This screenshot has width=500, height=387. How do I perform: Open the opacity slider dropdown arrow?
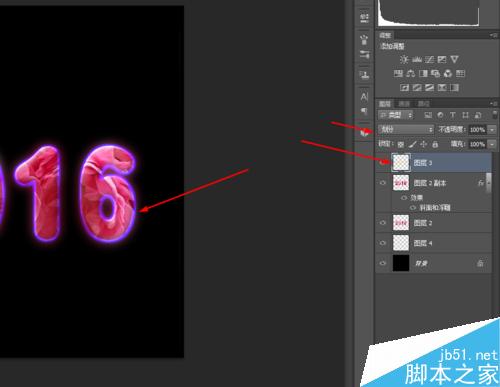492,129
